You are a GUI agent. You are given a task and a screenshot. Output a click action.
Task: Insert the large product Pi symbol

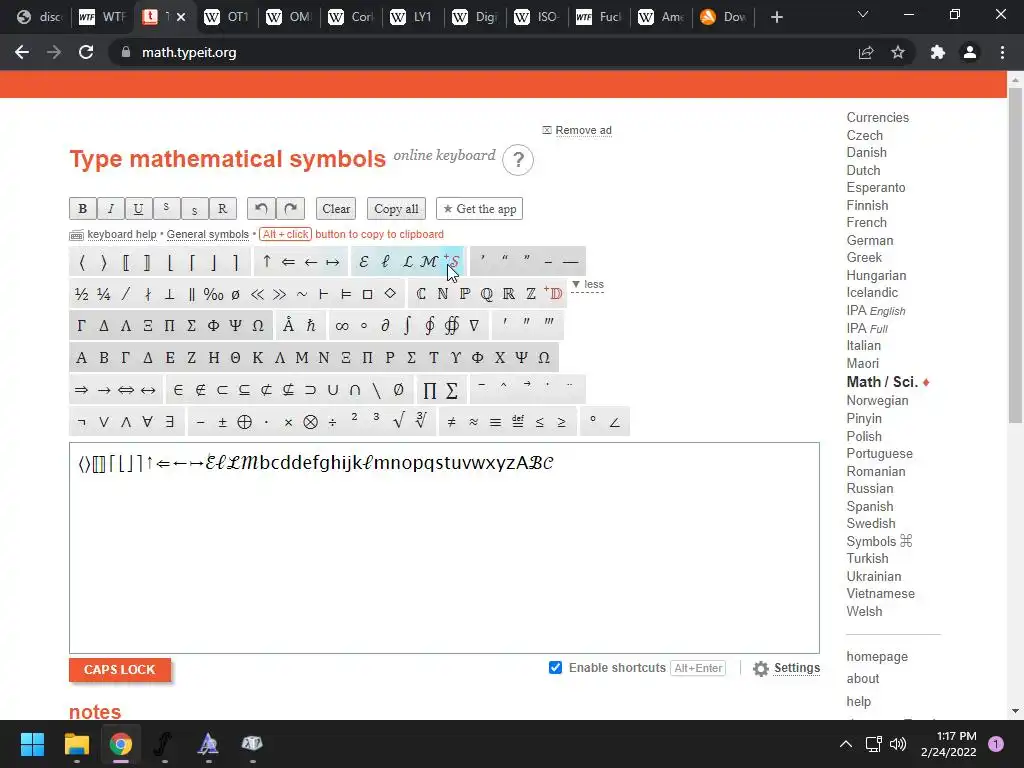[x=430, y=391]
